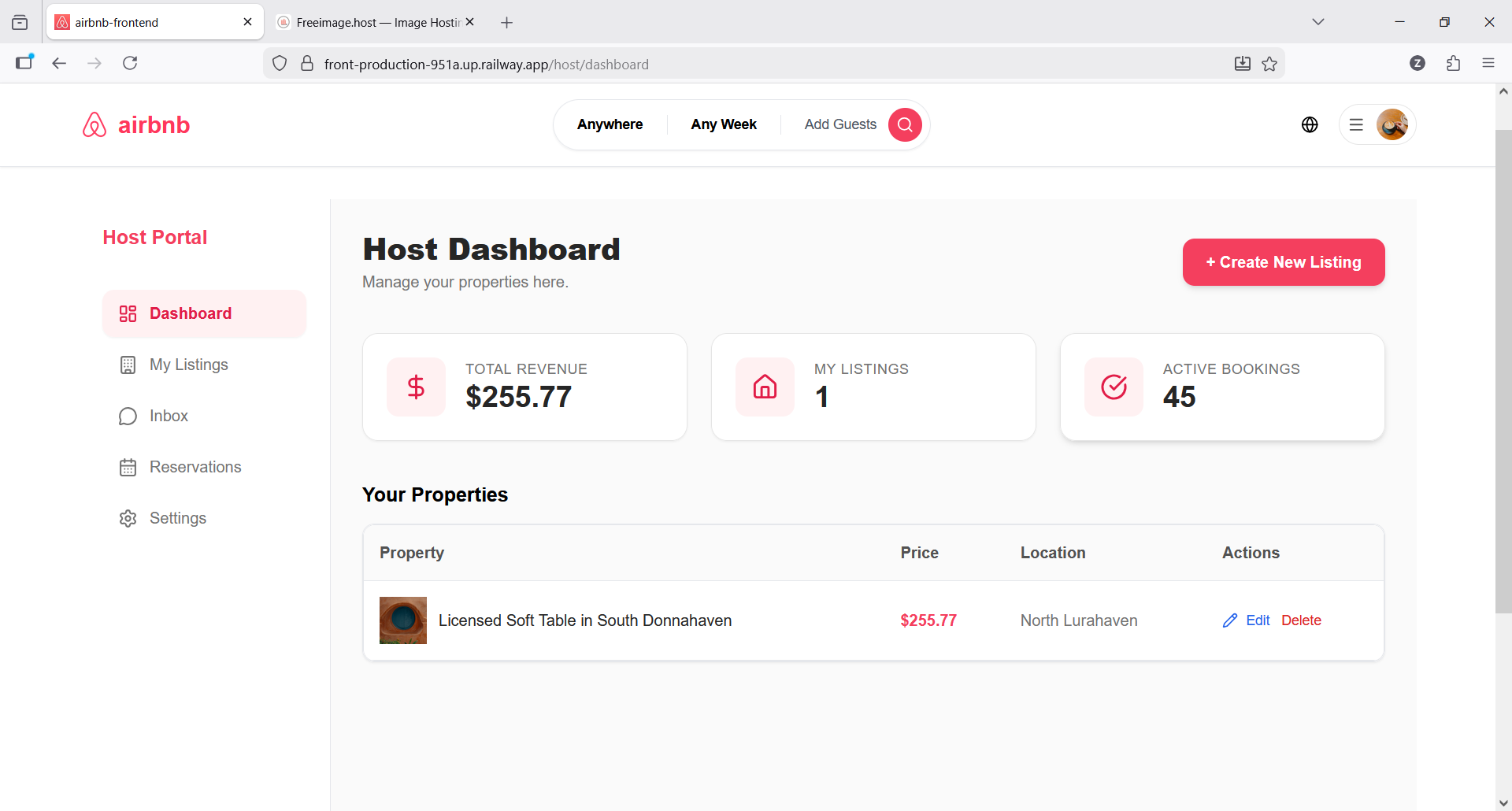Expand the browser tab list chevron
This screenshot has width=1512, height=811.
click(1318, 22)
